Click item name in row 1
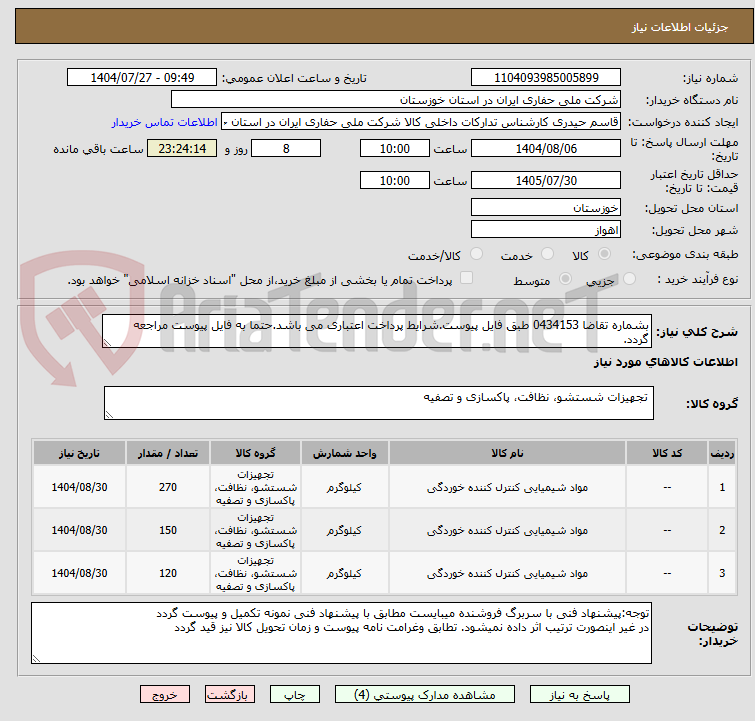The height and width of the screenshot is (721, 755). [507, 487]
